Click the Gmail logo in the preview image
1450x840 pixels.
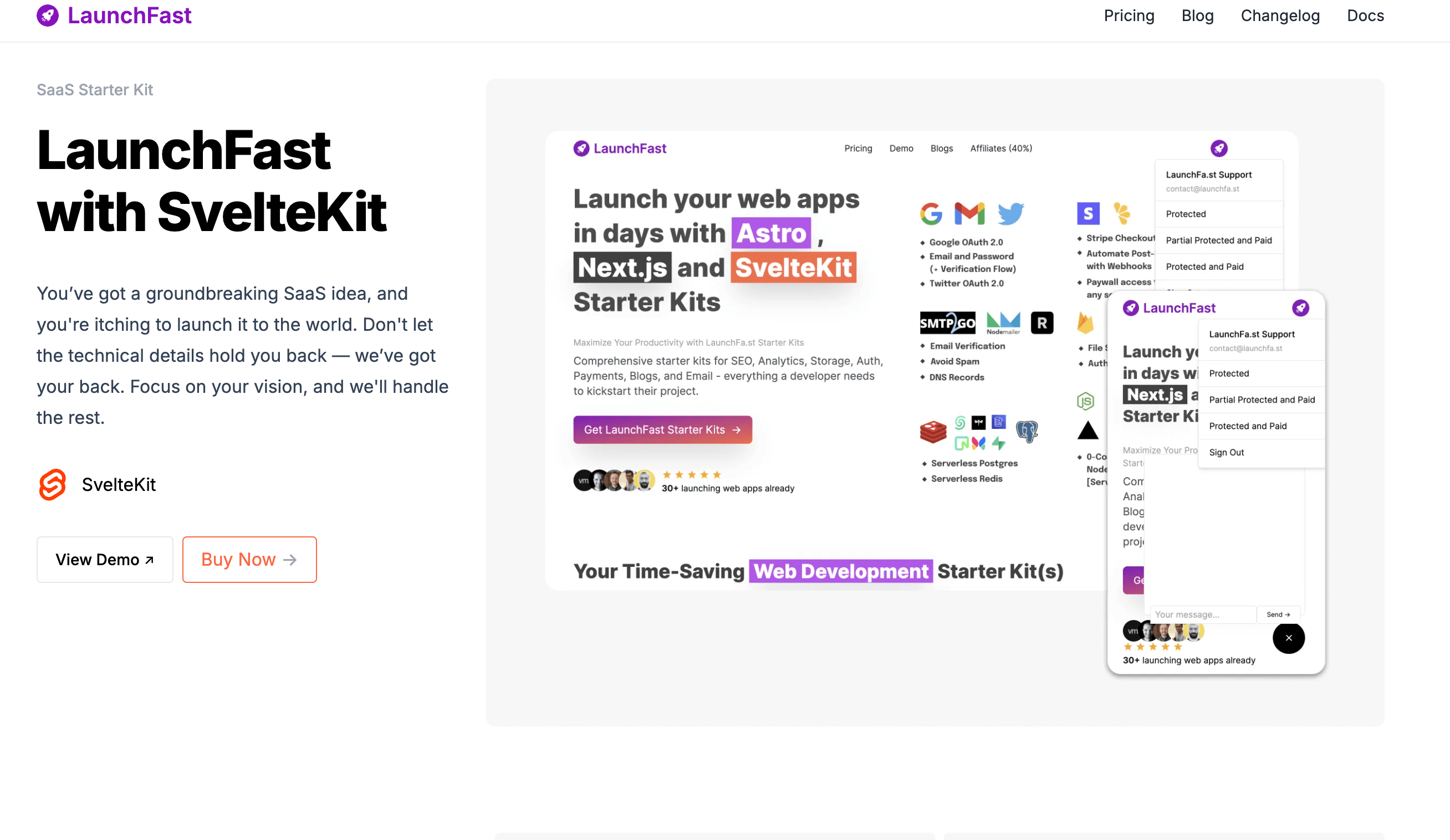(969, 213)
